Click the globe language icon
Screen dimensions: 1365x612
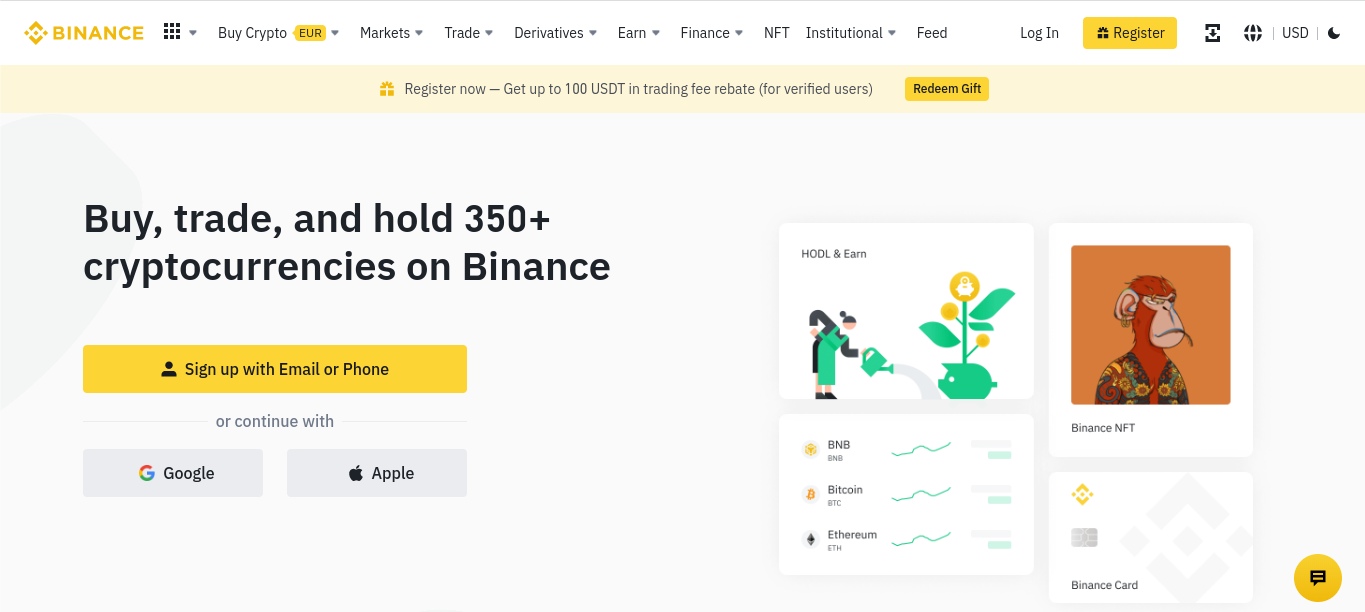[1252, 33]
